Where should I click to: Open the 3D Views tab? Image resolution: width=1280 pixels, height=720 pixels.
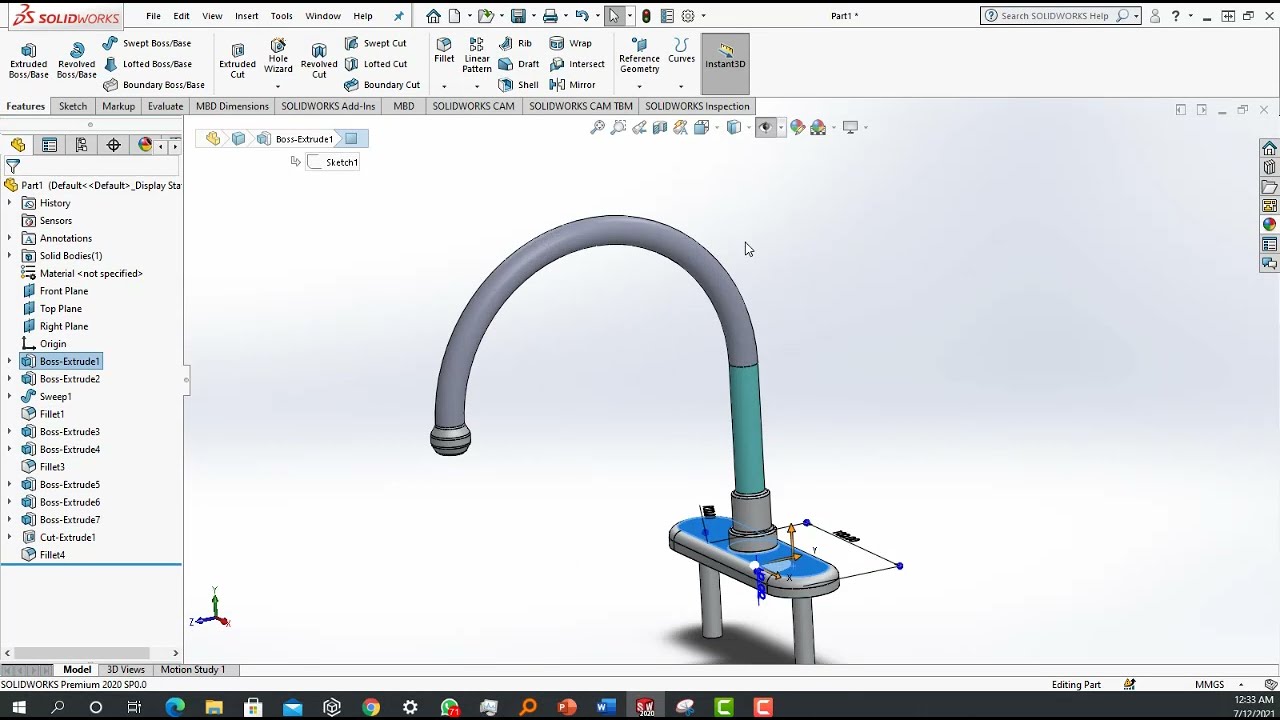coord(126,670)
